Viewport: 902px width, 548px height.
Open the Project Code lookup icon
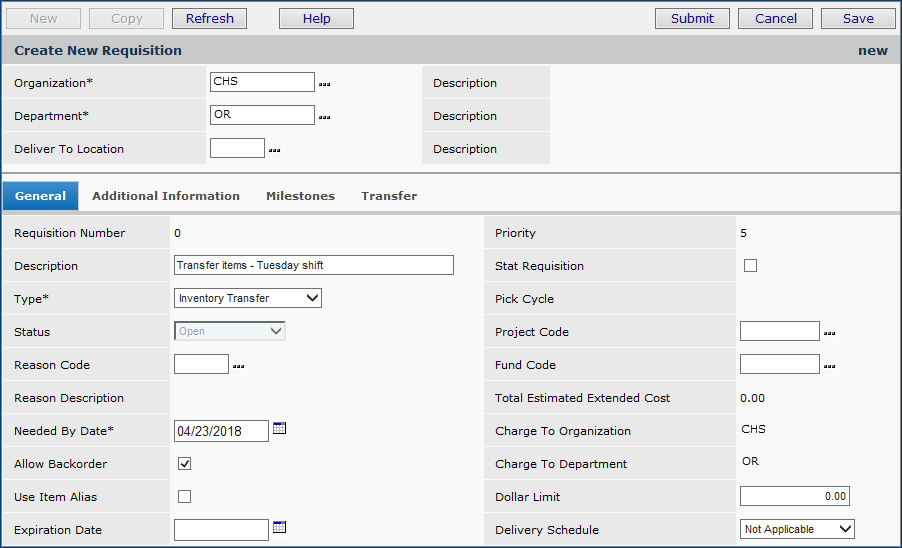point(829,334)
